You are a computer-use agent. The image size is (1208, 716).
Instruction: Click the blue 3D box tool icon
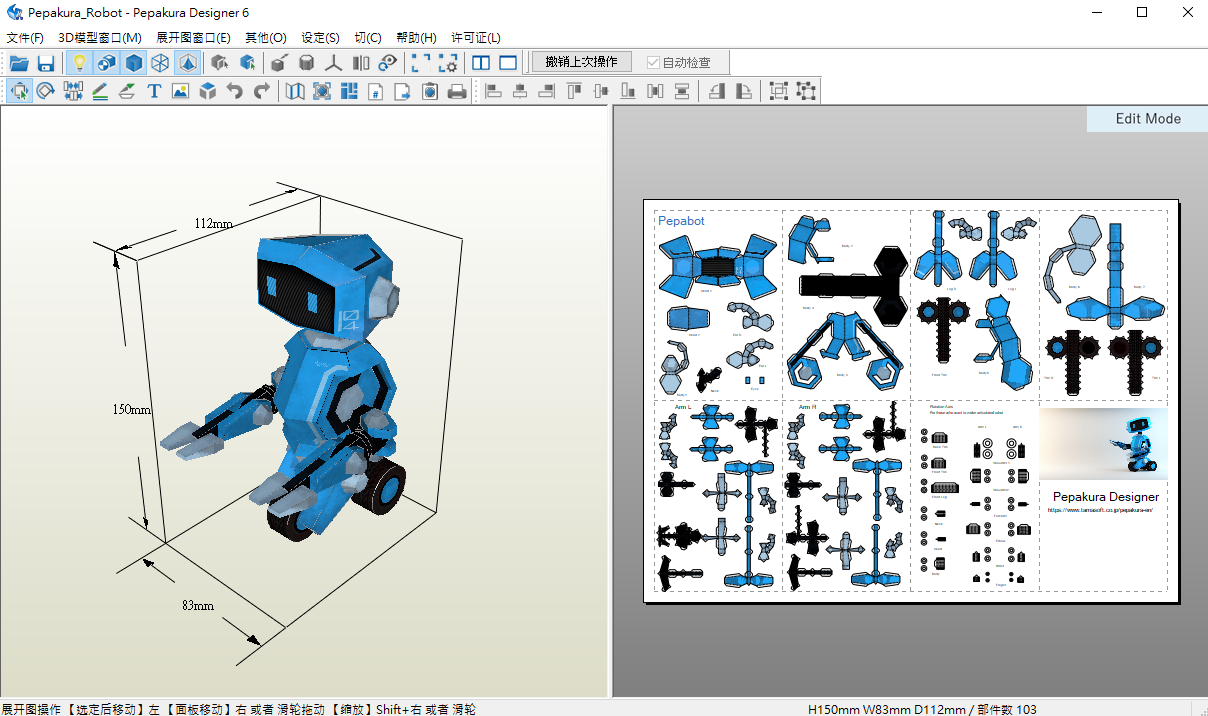207,91
